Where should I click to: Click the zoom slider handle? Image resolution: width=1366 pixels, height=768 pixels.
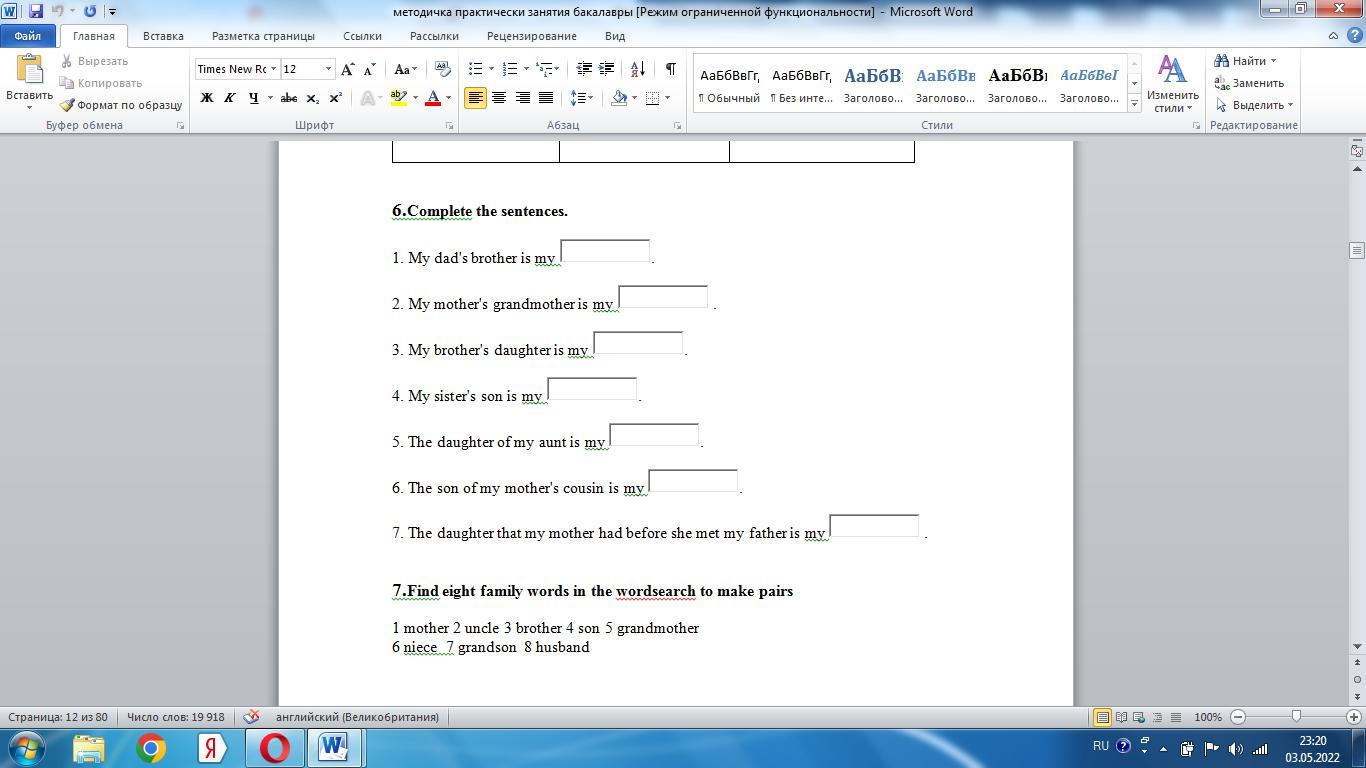(x=1297, y=717)
